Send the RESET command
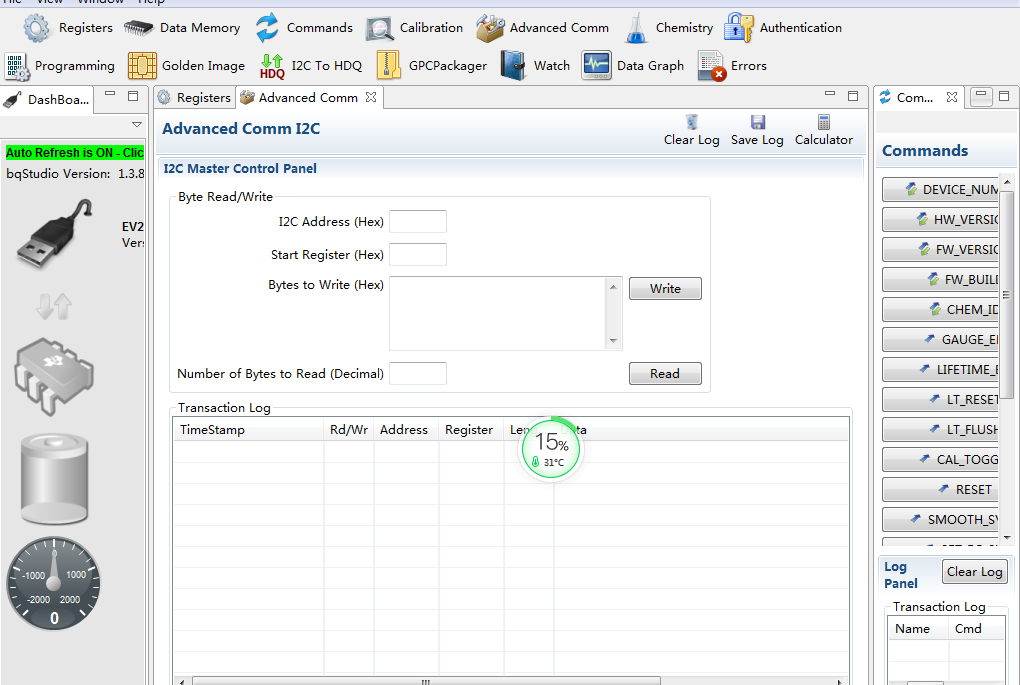Viewport: 1020px width, 685px height. (x=941, y=489)
